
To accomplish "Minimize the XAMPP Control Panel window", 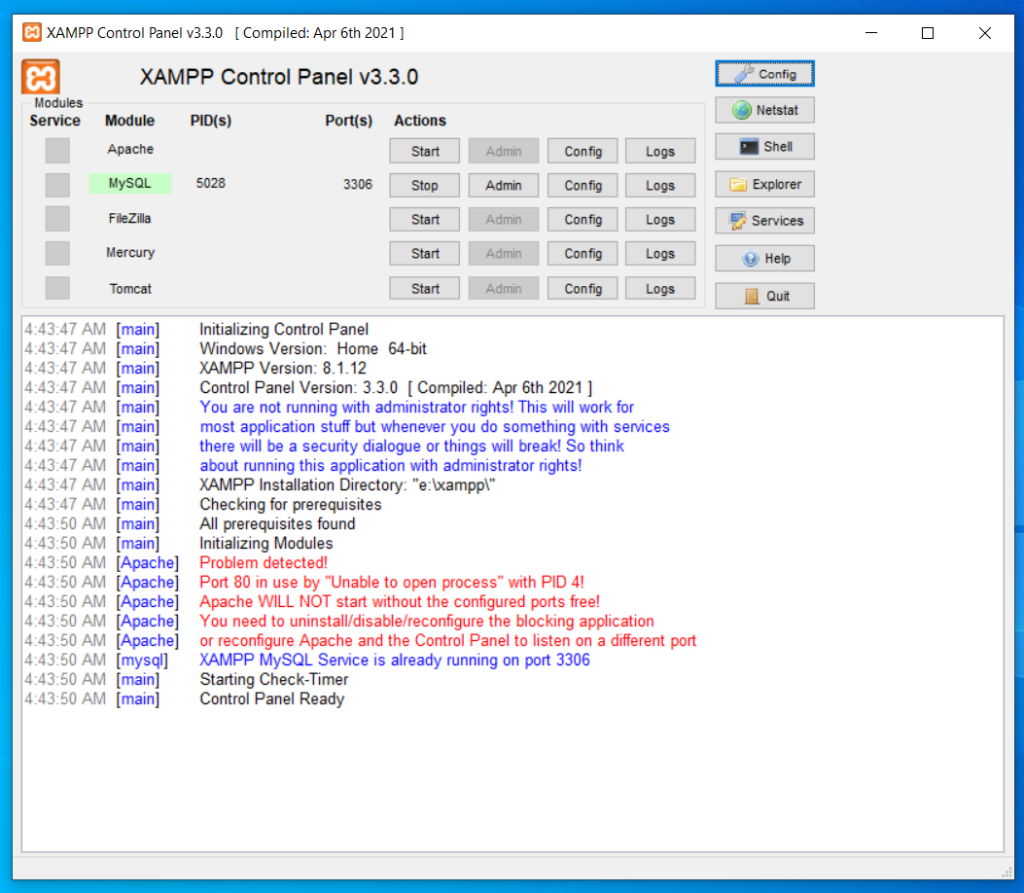I will point(871,33).
